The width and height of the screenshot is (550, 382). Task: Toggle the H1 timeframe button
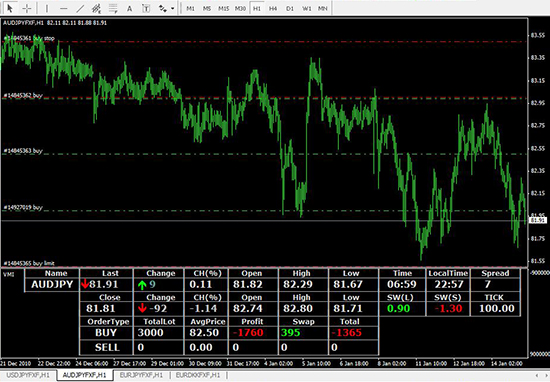(x=257, y=8)
